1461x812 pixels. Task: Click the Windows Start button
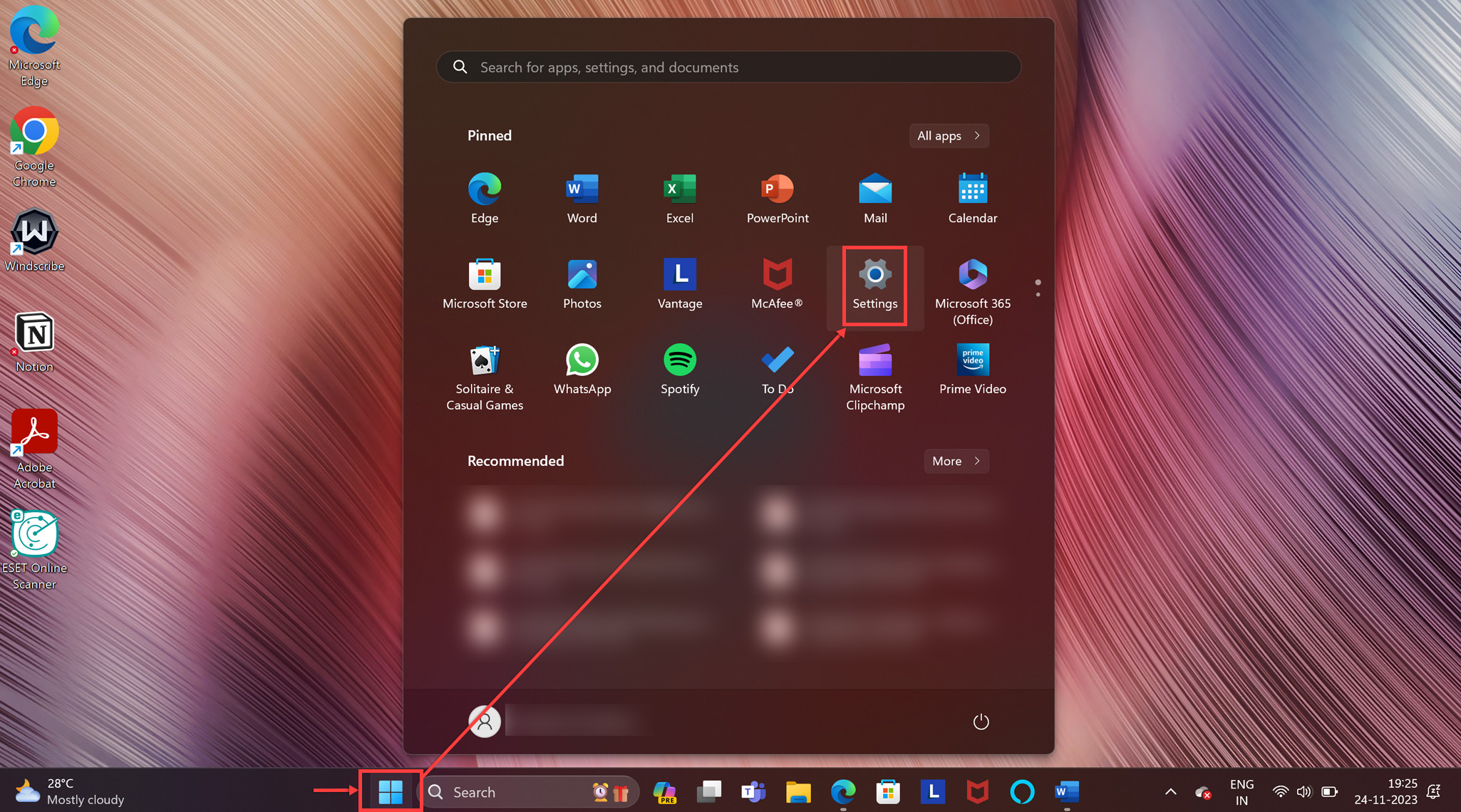tap(391, 791)
